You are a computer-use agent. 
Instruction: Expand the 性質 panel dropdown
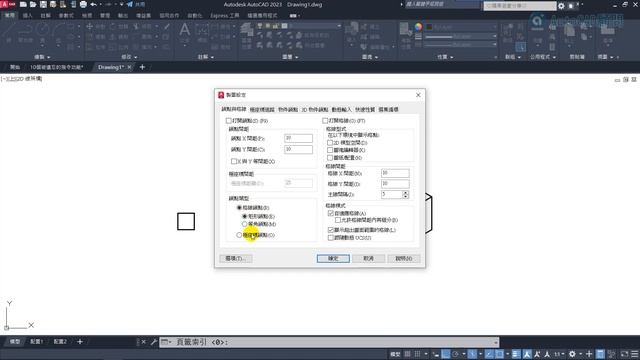click(445, 57)
